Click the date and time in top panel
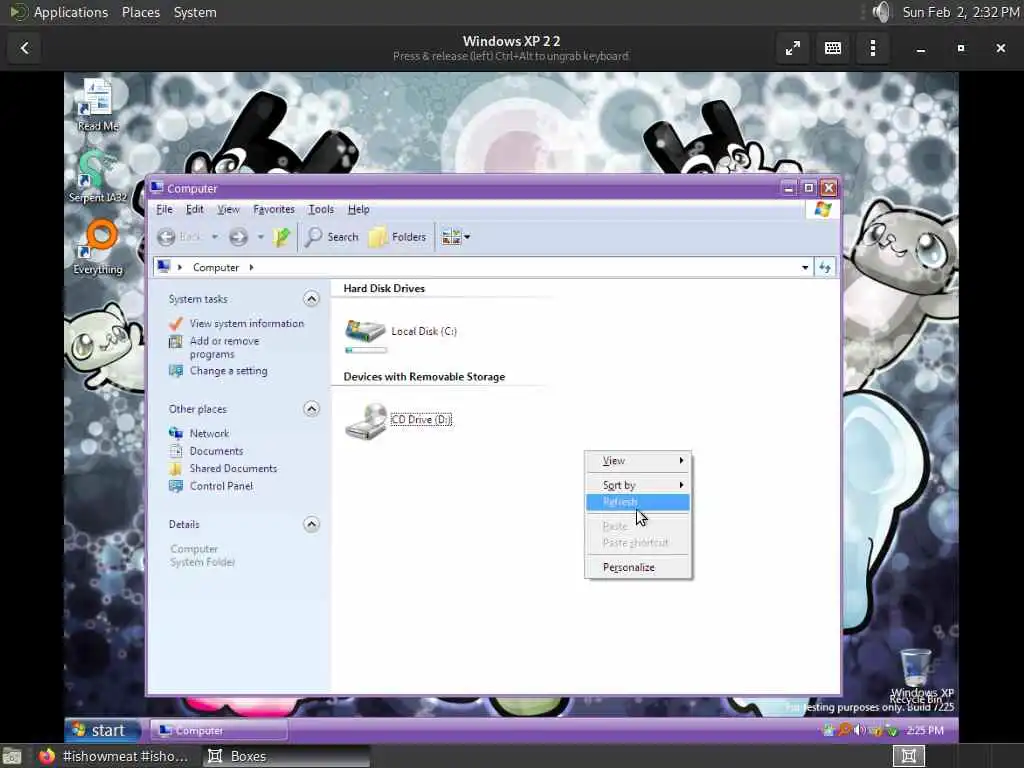 [961, 12]
